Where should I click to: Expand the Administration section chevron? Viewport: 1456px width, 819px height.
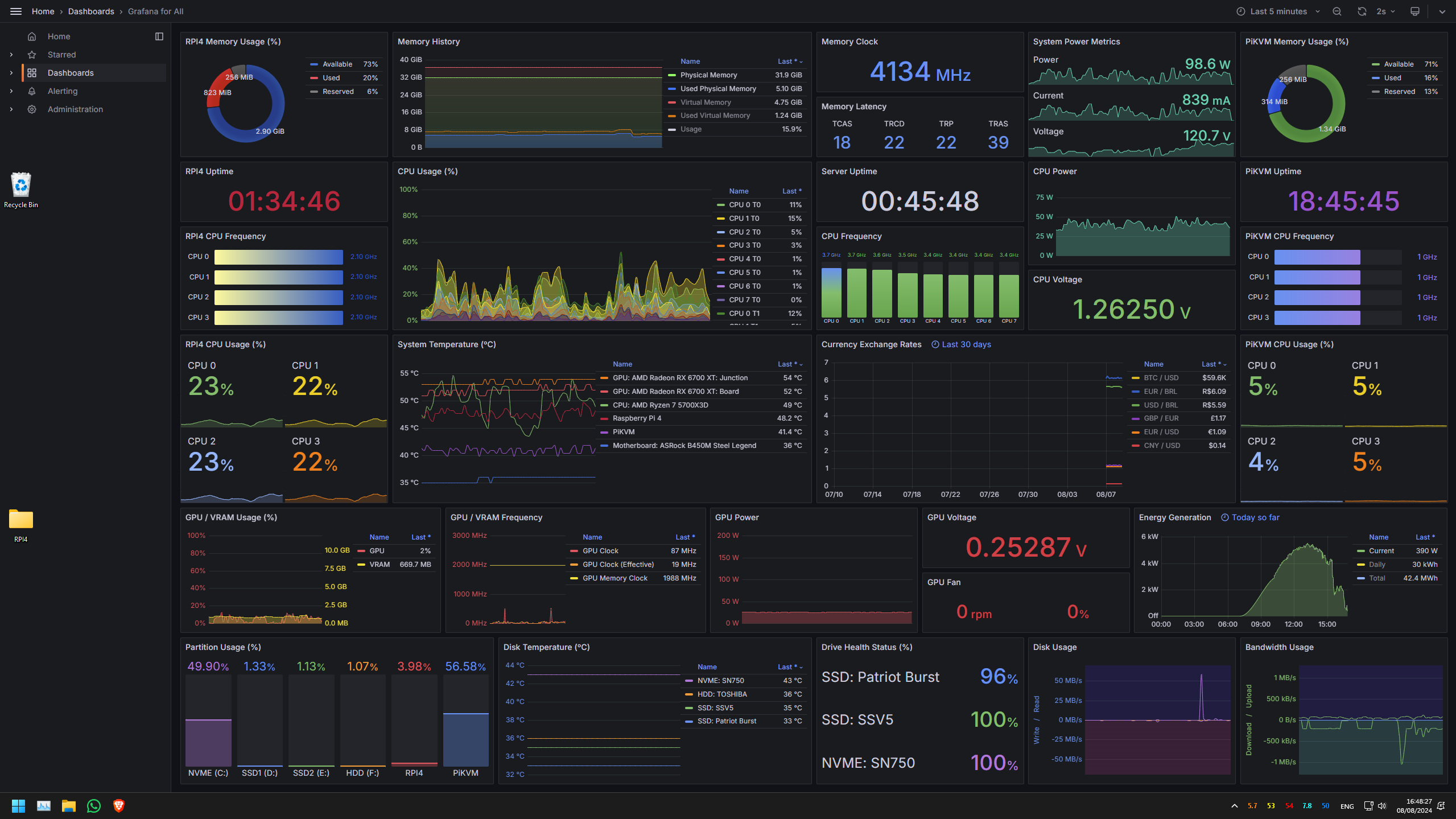tap(11, 109)
